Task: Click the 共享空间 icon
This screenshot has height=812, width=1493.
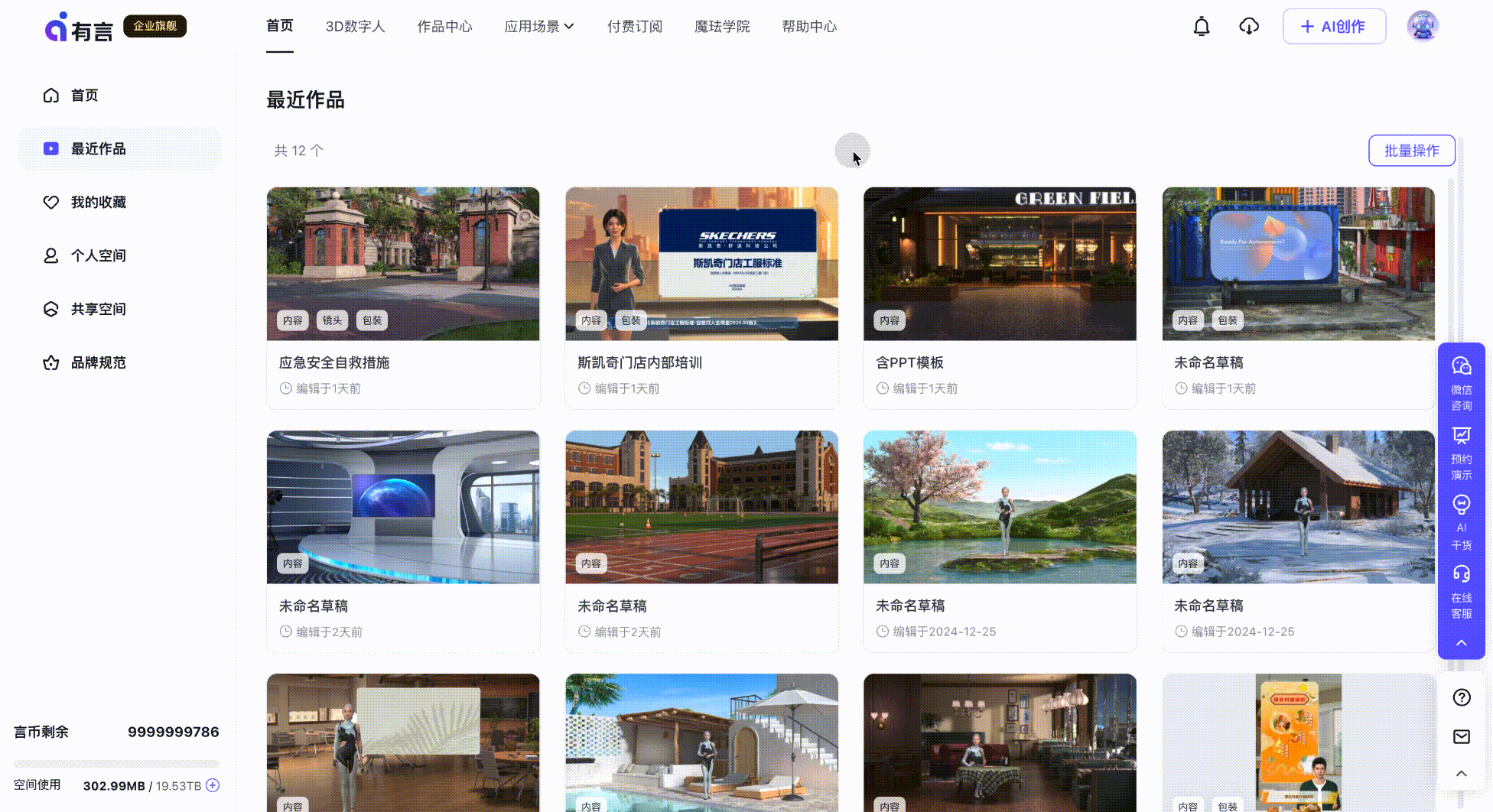Action: pyautogui.click(x=51, y=310)
